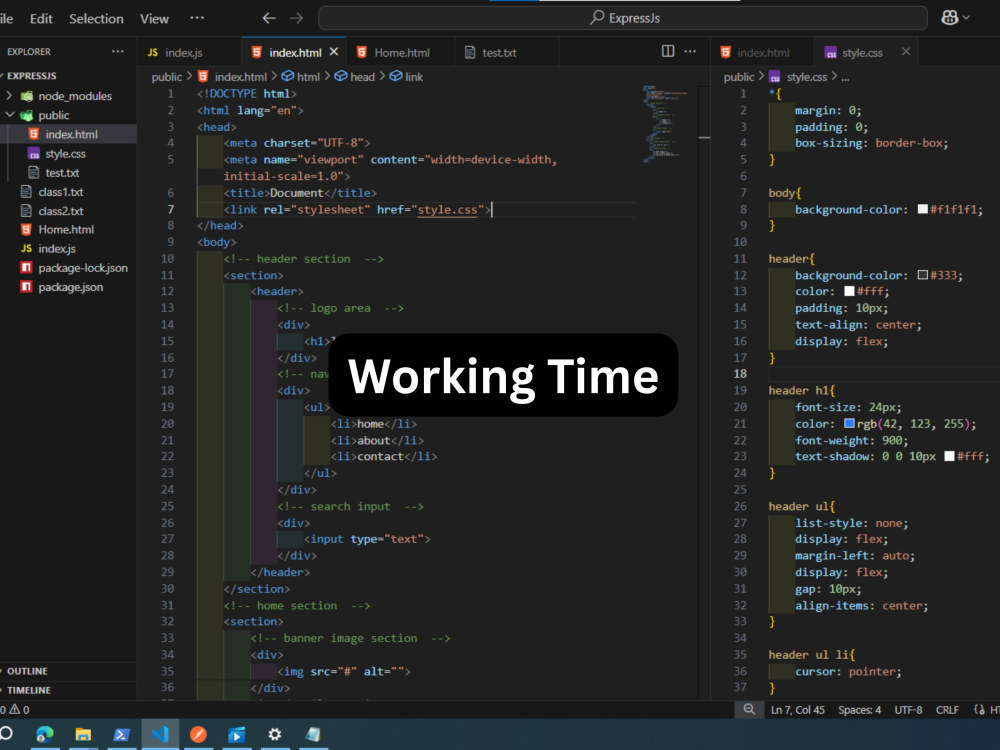
Task: Close the style.css tab
Action: (906, 52)
